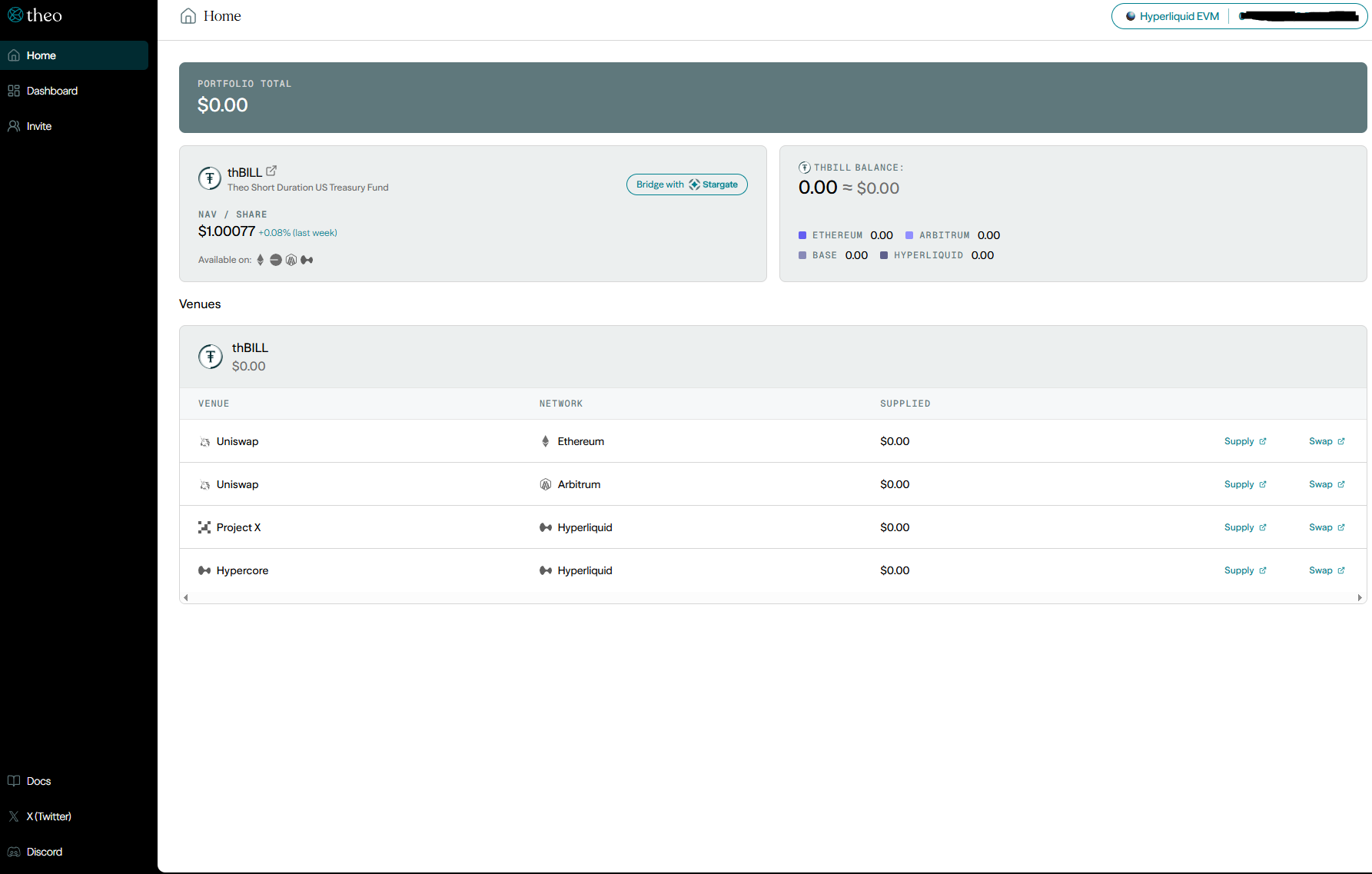
Task: Open the Home sidebar item
Action: pos(74,55)
